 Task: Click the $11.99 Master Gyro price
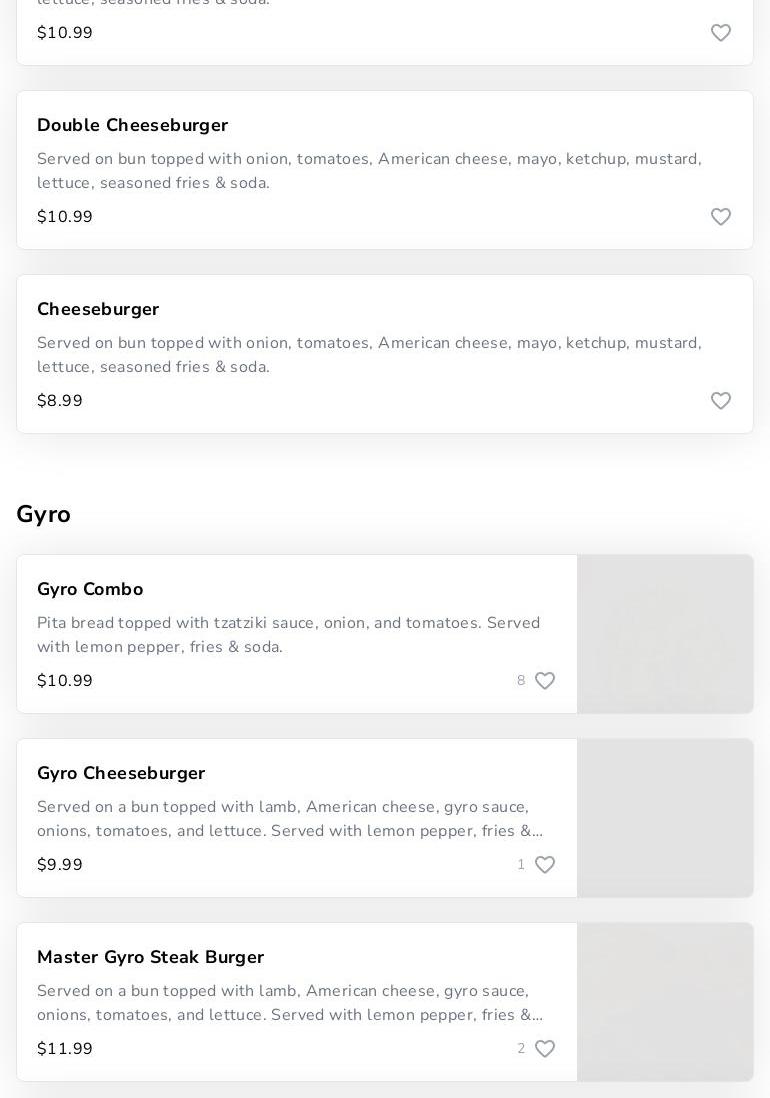(x=65, y=1049)
